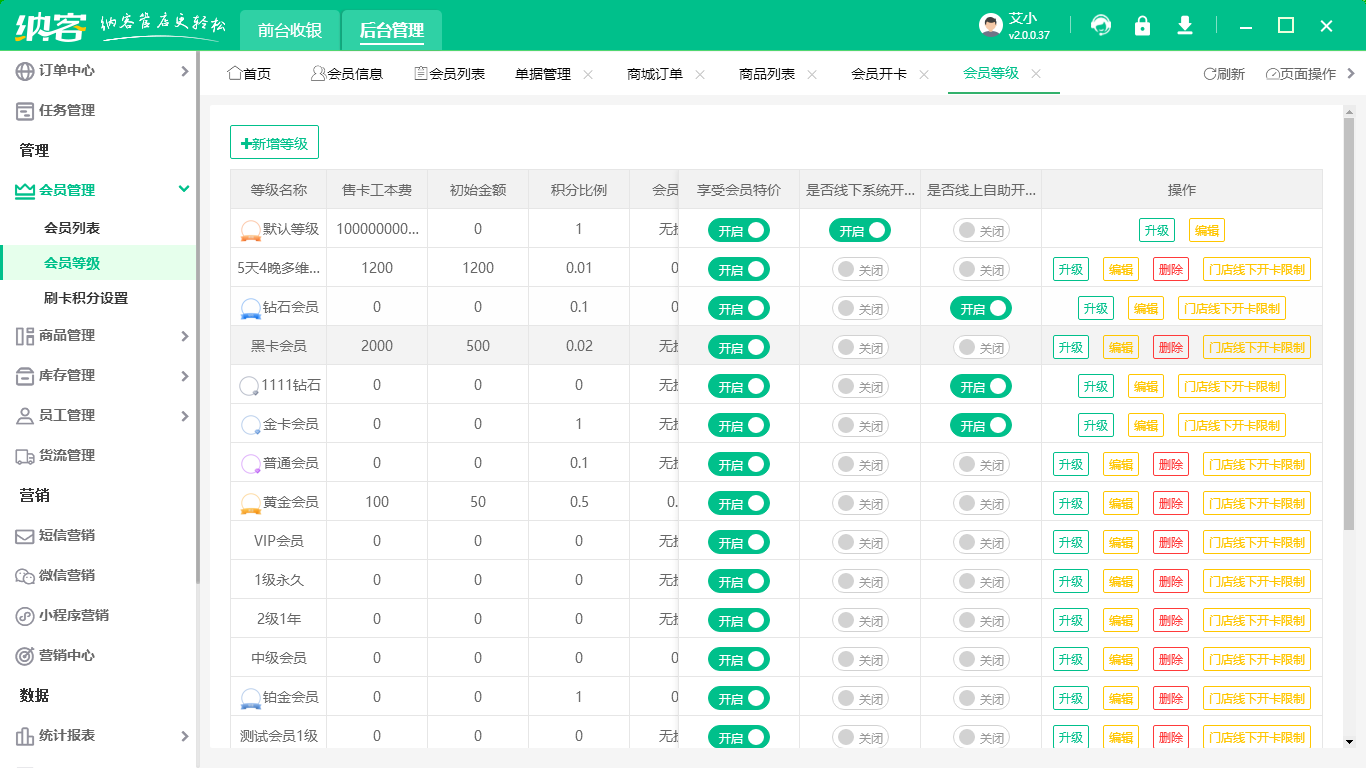Open 货流管理 from the sidebar

(70, 455)
